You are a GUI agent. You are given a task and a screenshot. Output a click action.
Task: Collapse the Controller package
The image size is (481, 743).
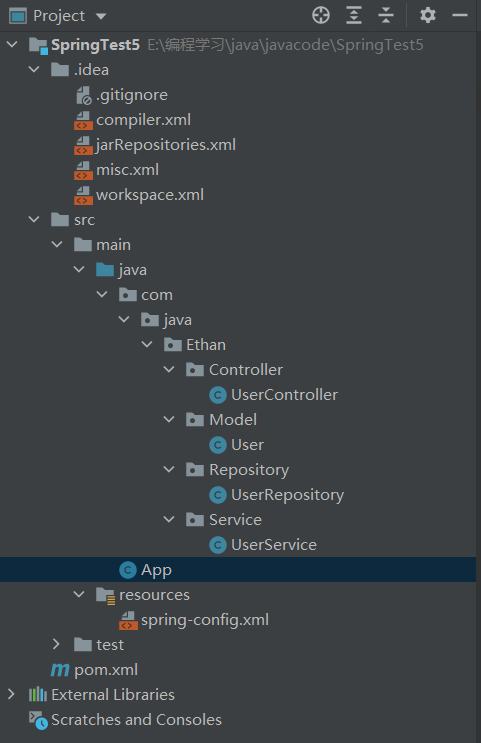[169, 369]
